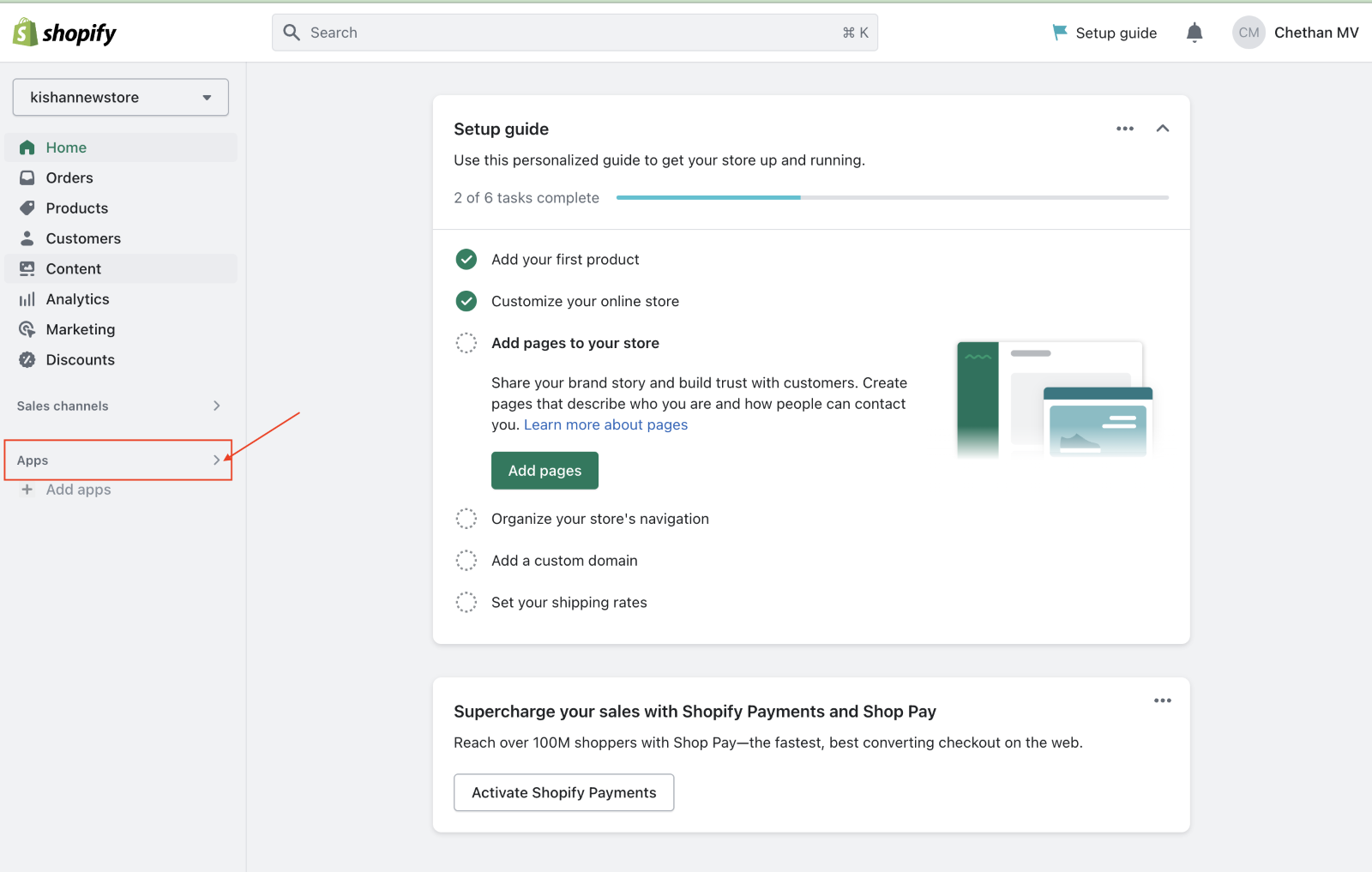Image resolution: width=1372 pixels, height=872 pixels.
Task: Select Add your first product task
Action: click(x=565, y=260)
